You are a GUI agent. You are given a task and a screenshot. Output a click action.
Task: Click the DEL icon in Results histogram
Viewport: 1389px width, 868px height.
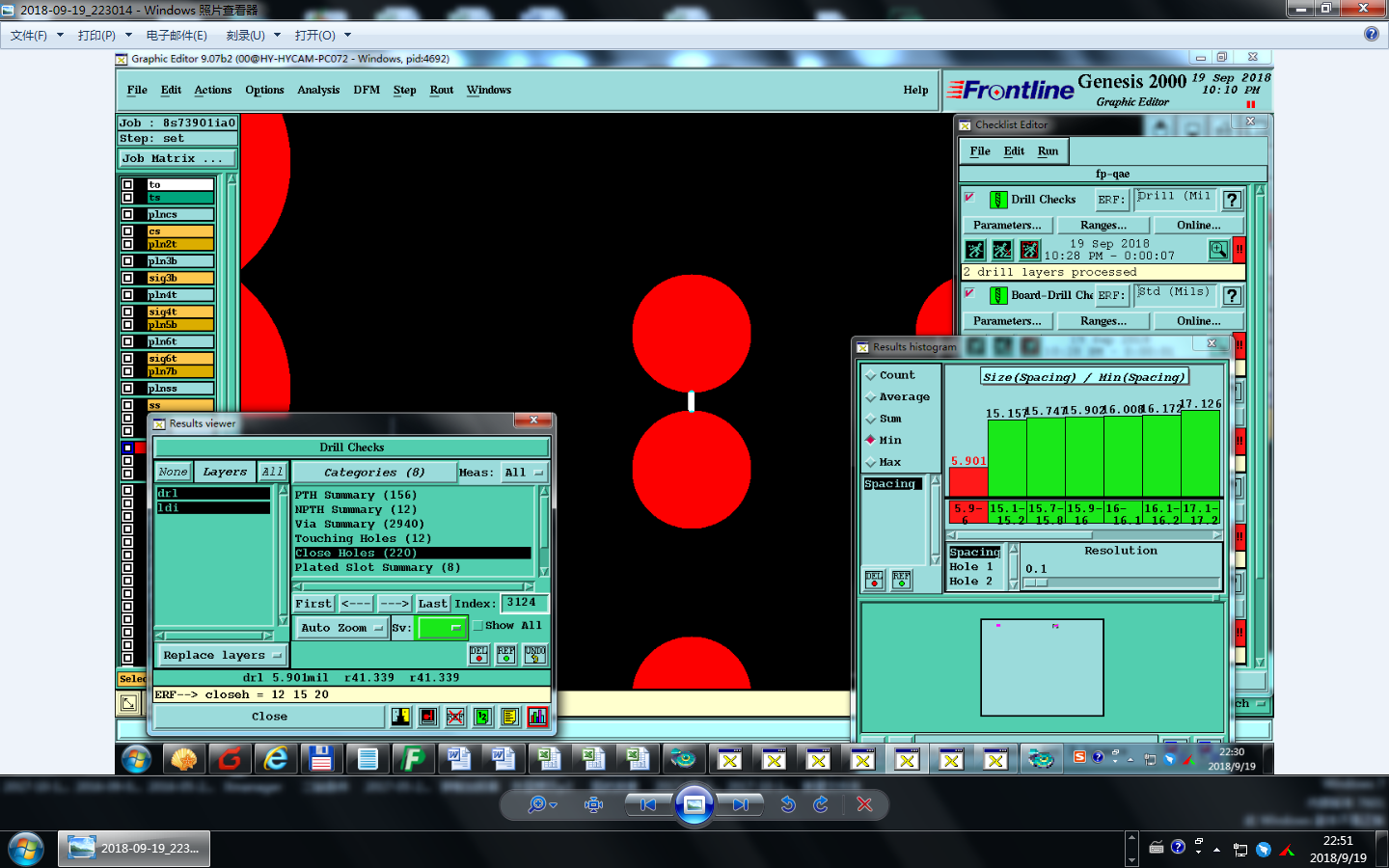874,580
